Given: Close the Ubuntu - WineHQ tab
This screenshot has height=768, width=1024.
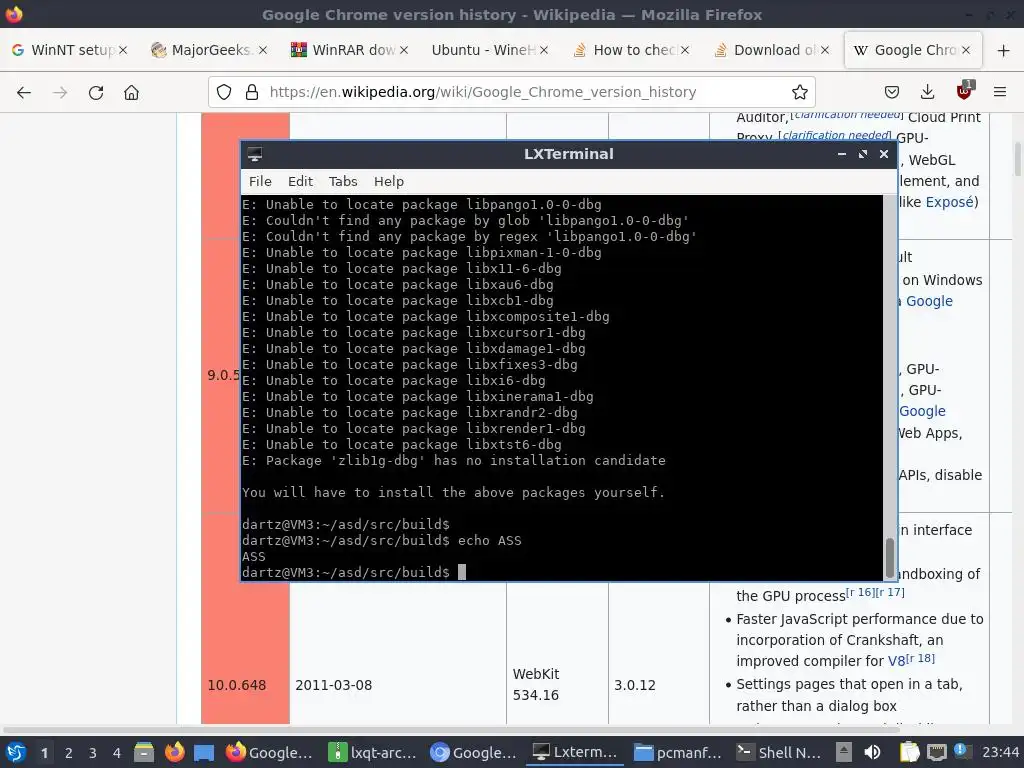Looking at the screenshot, I should (544, 50).
